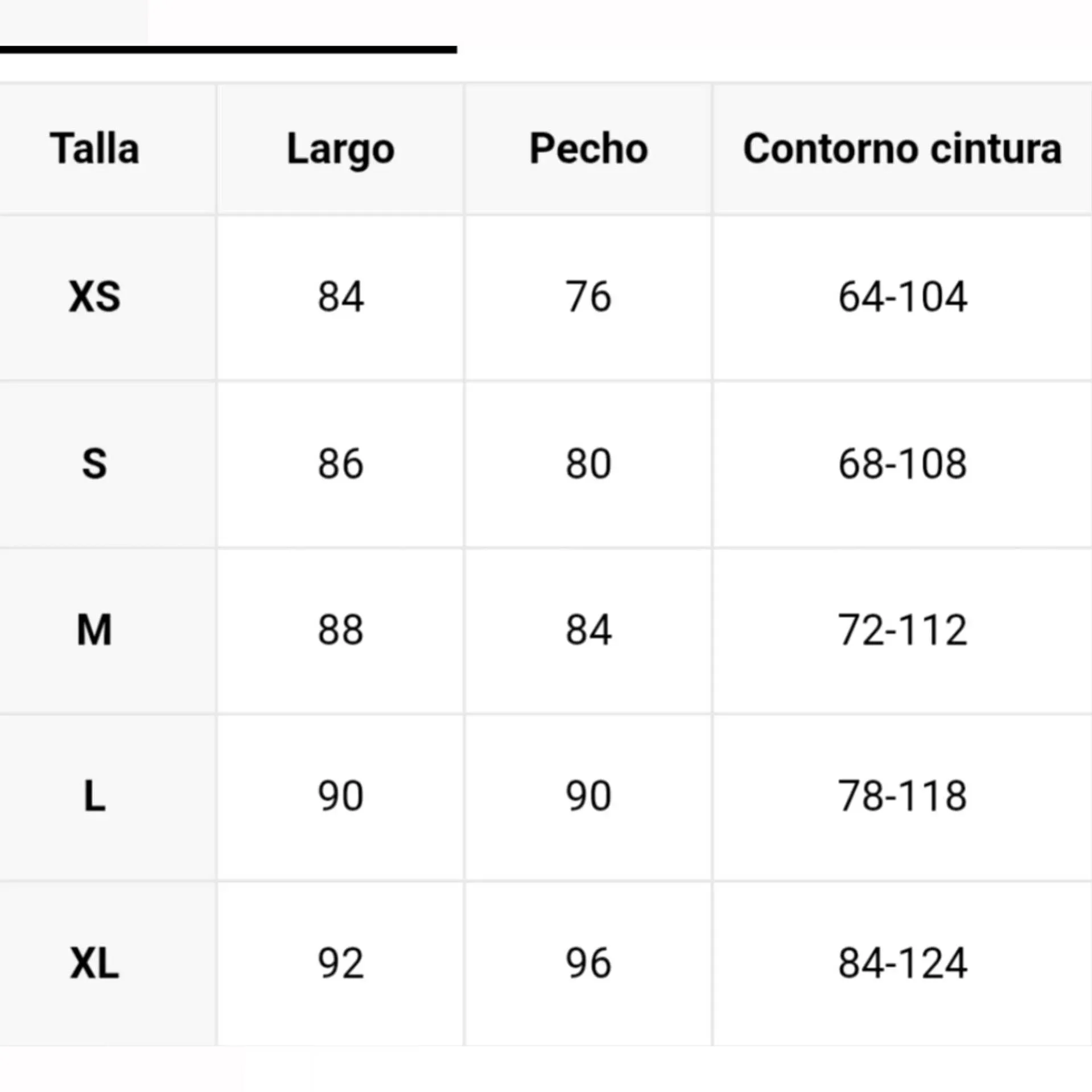Click the Talla column header
The height and width of the screenshot is (1092, 1092).
[94, 149]
